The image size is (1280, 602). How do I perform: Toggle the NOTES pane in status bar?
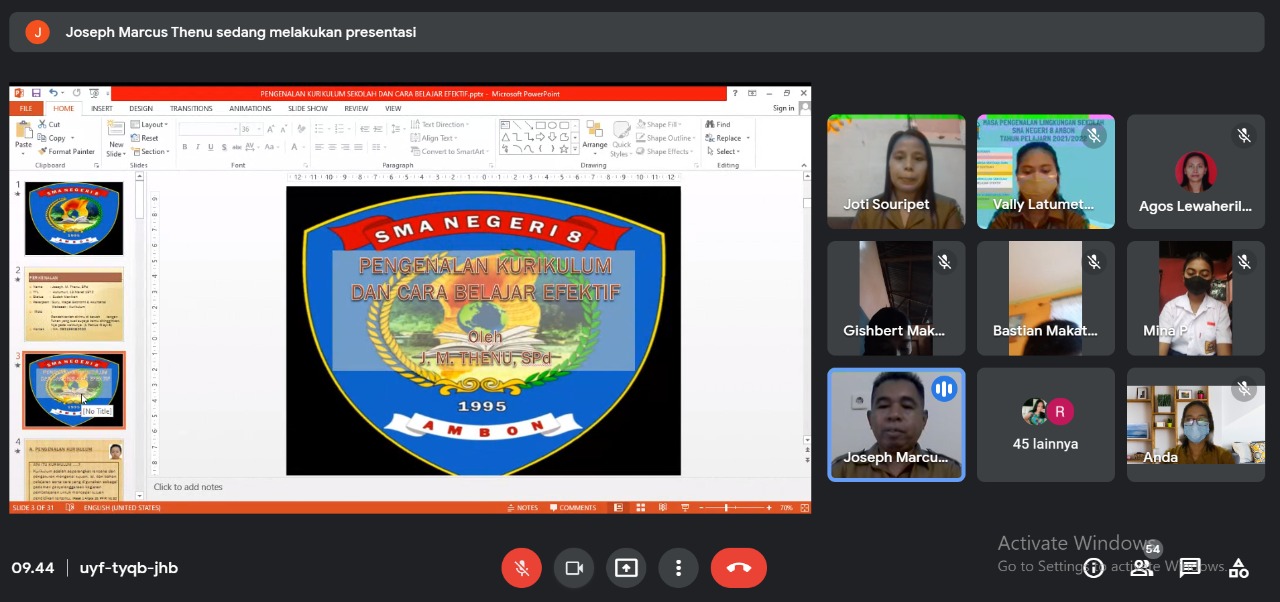tap(522, 508)
